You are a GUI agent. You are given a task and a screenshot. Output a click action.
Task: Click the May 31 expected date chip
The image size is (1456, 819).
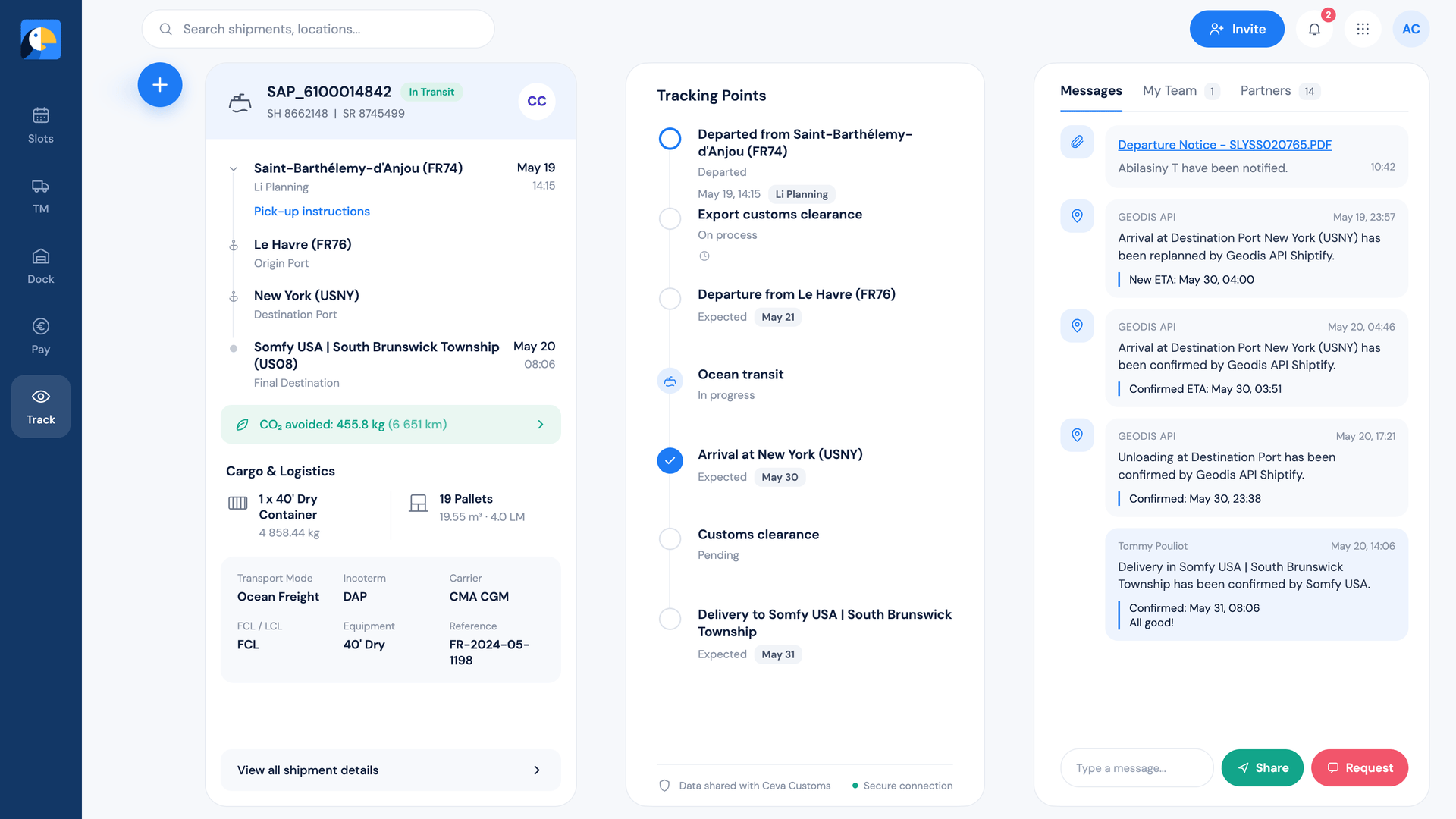(x=778, y=654)
